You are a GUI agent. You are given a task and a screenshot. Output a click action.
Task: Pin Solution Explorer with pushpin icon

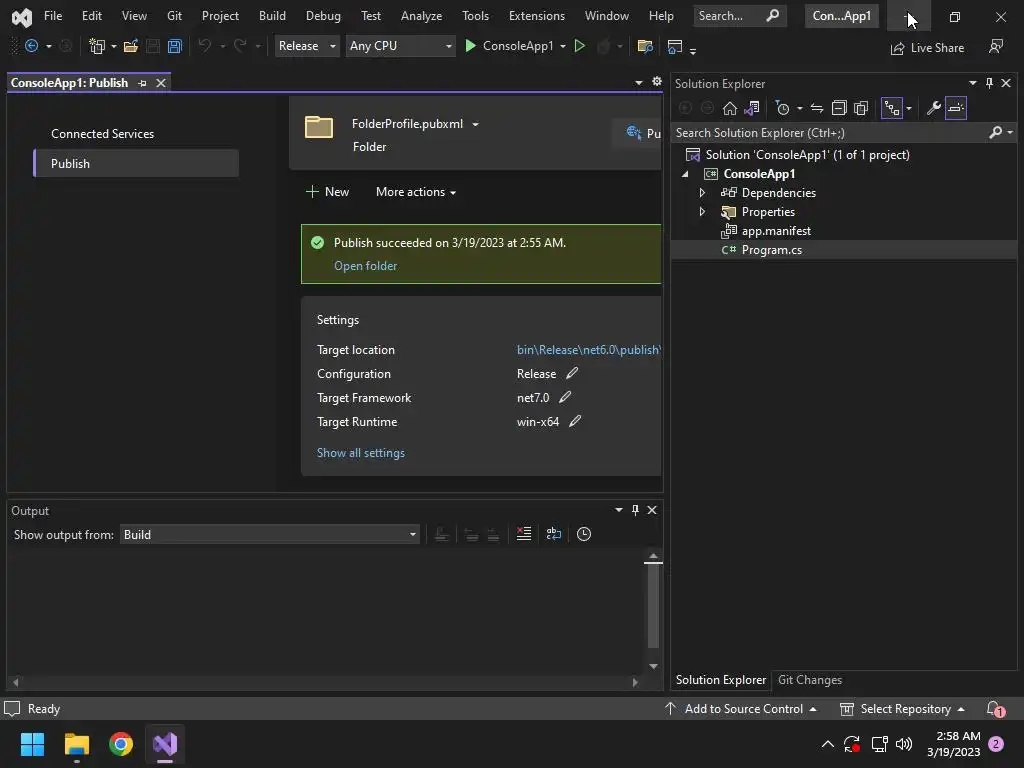point(989,83)
